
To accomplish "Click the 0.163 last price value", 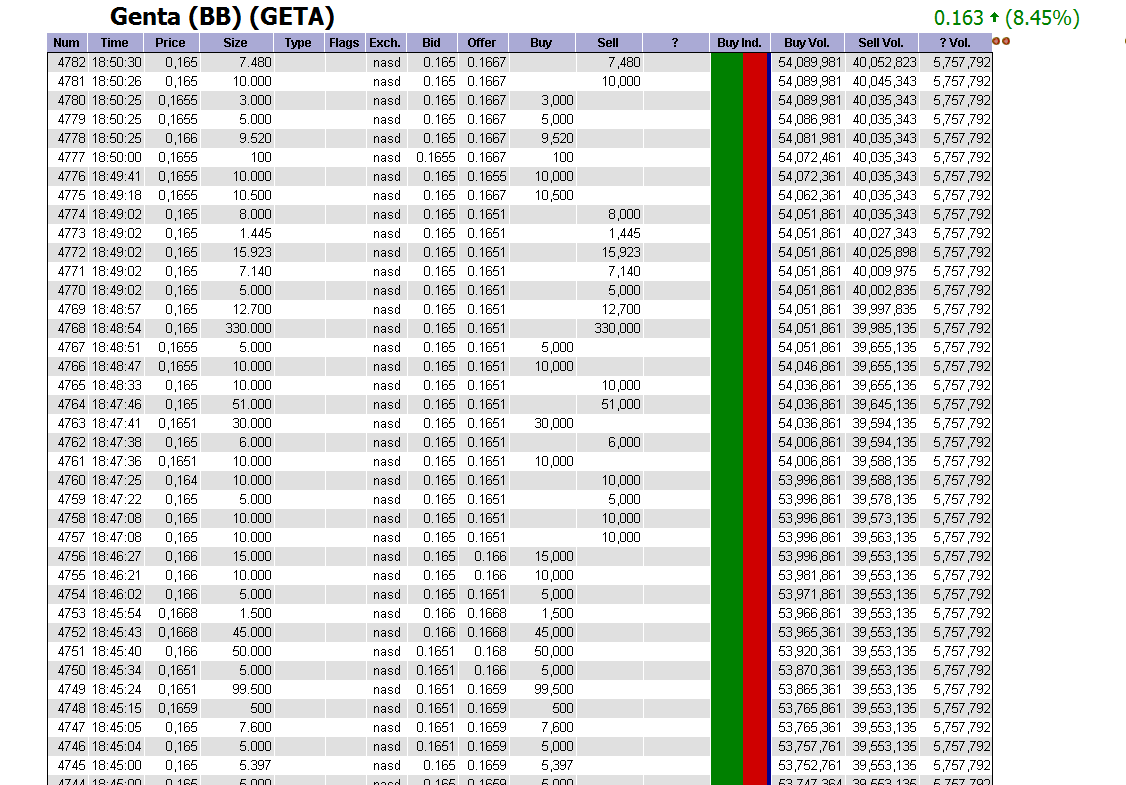I will (959, 17).
